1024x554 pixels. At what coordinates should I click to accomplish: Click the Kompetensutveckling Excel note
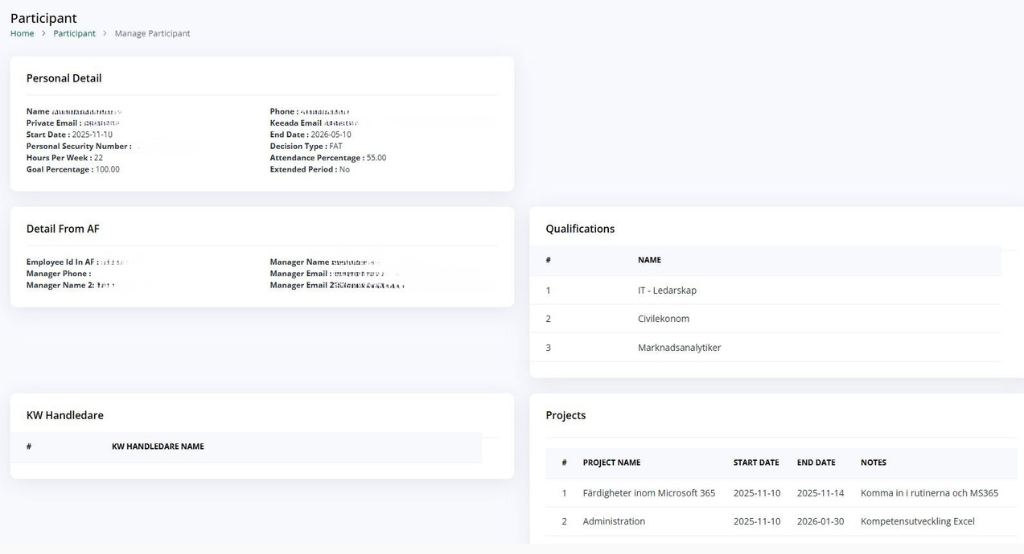[x=917, y=521]
